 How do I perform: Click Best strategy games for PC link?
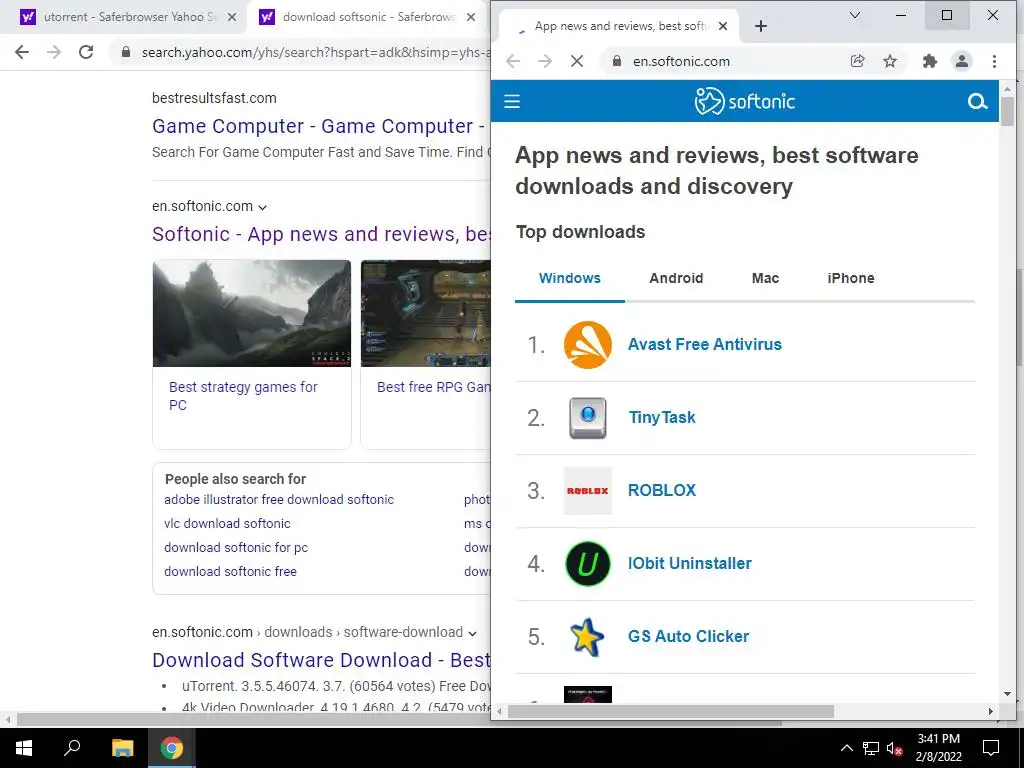click(243, 396)
